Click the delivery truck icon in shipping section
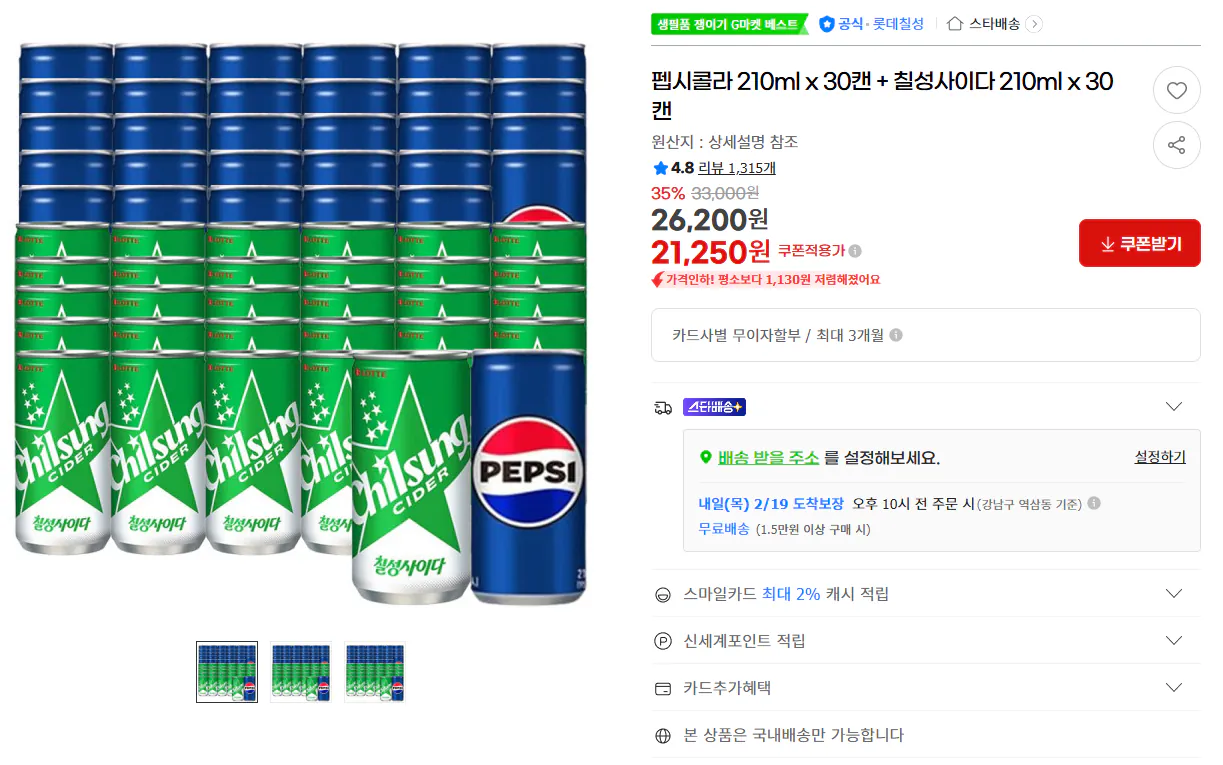 point(662,407)
